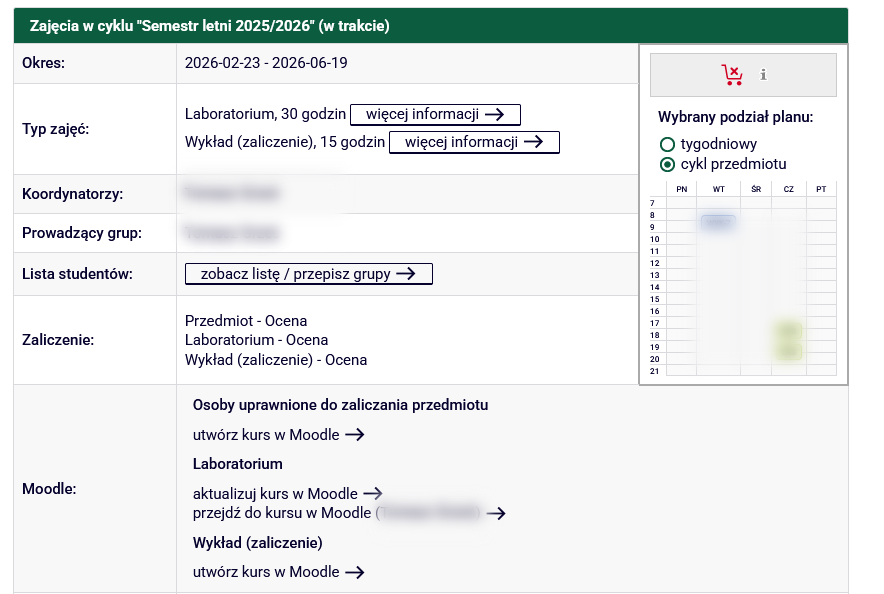Select the tygodniowy plan radio button

[667, 144]
